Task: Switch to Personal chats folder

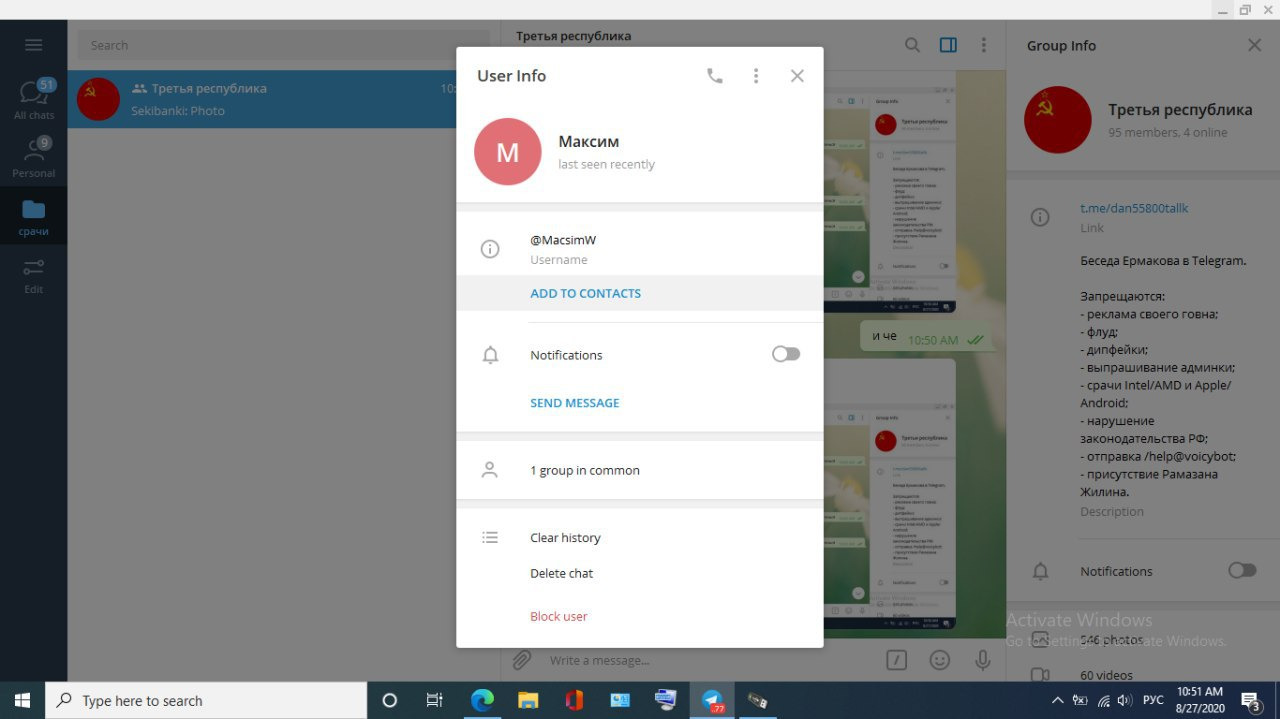Action: tap(34, 157)
